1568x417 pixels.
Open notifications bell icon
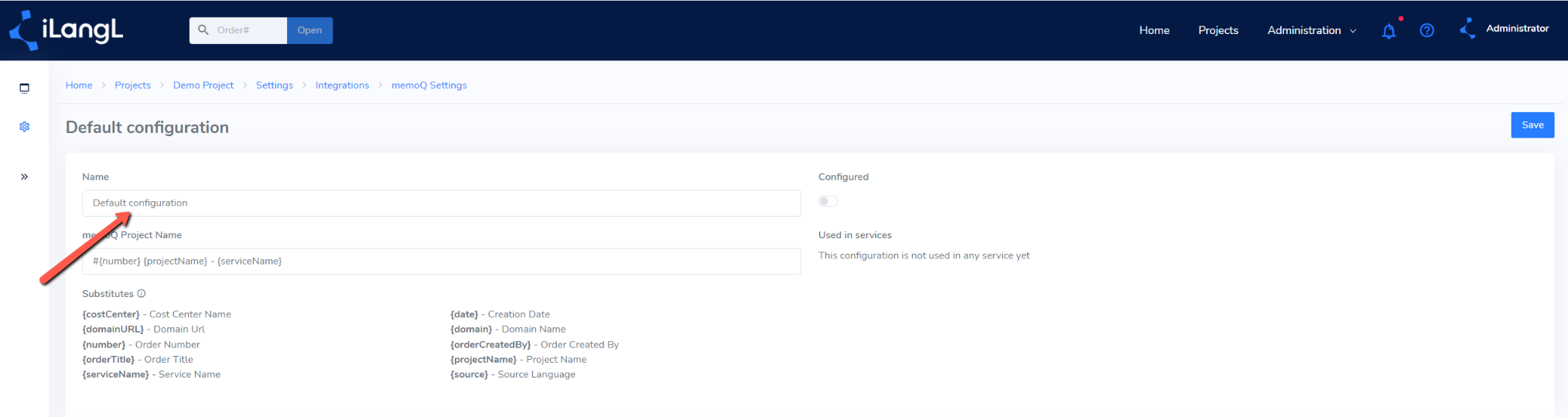click(x=1389, y=31)
